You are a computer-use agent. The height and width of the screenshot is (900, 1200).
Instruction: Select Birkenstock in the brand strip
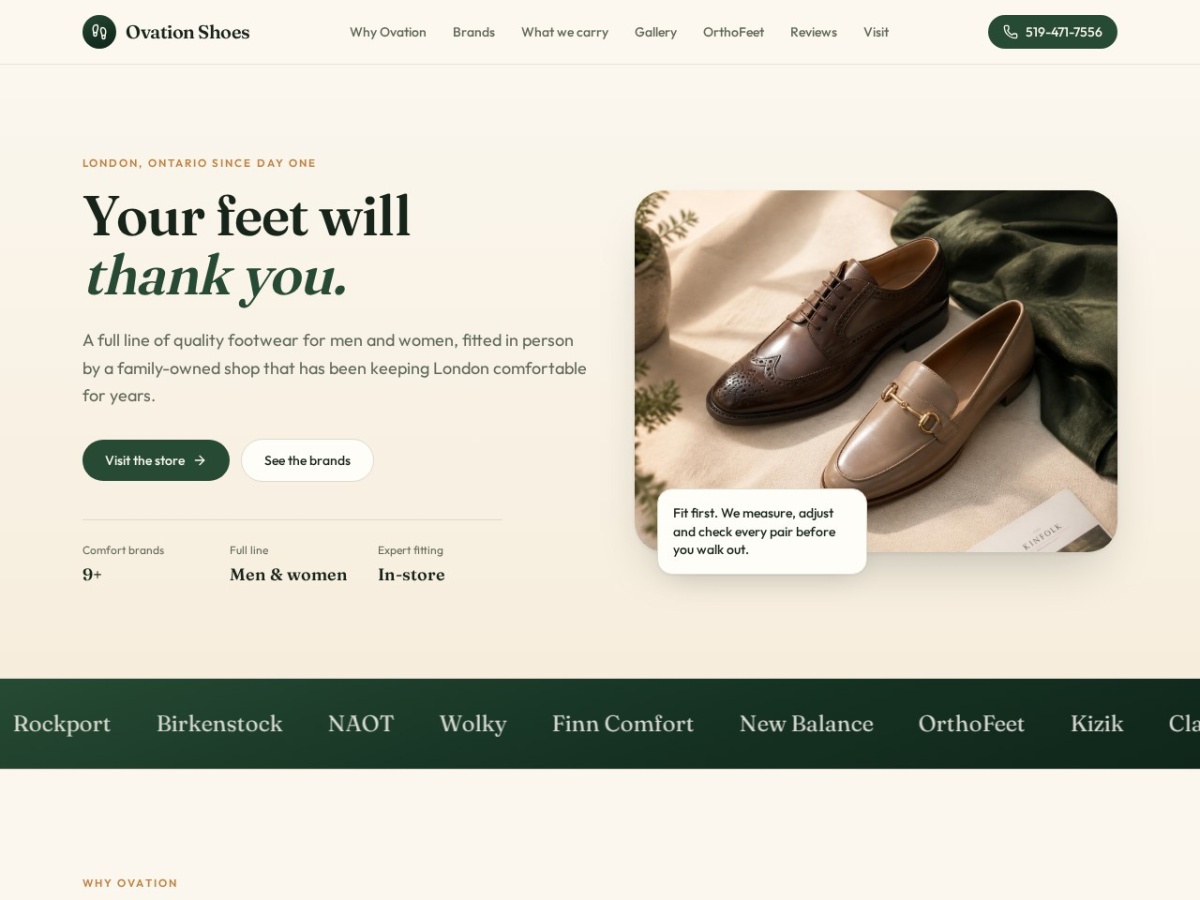click(x=219, y=724)
